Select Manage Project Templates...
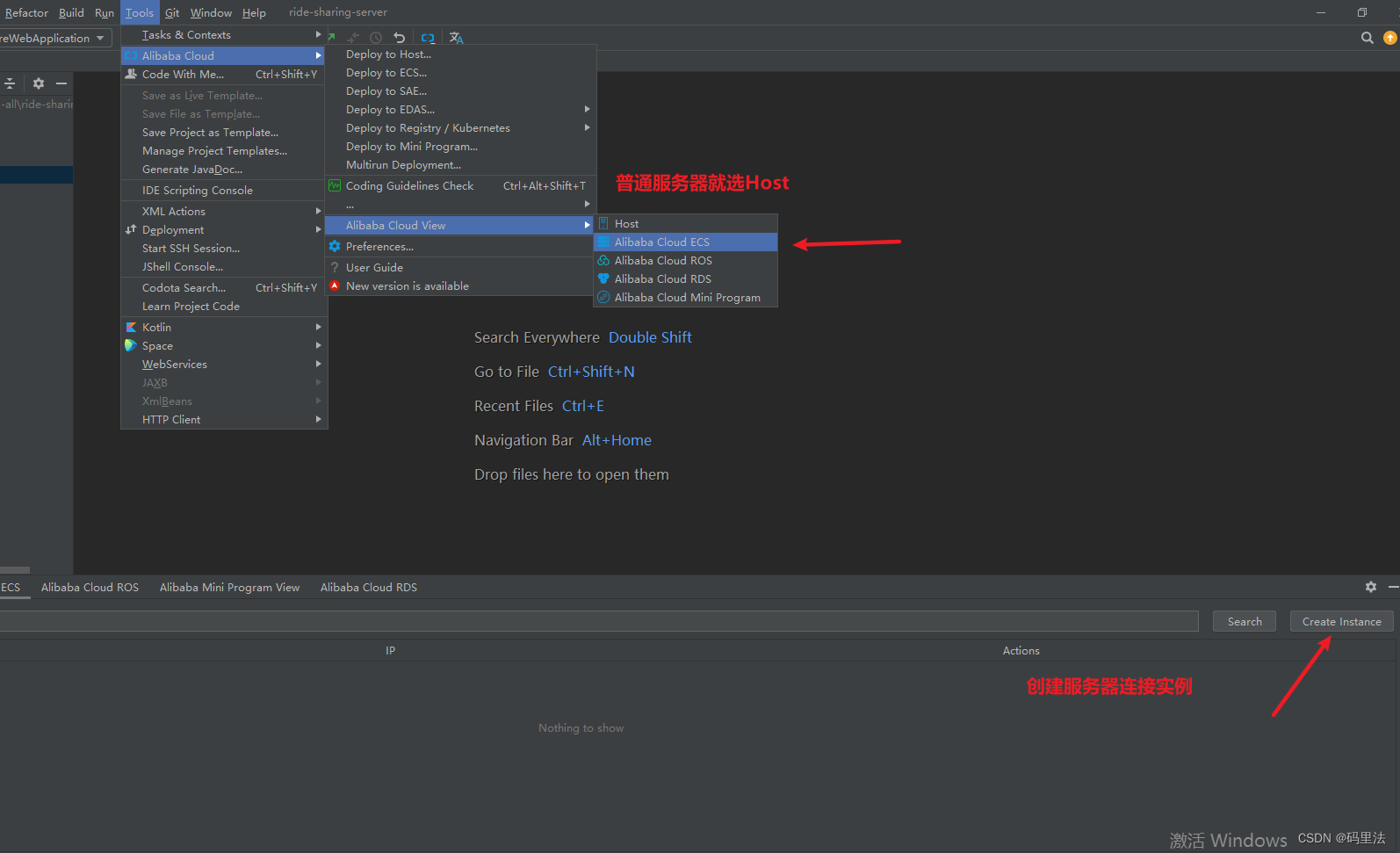Screen dimensions: 1400x853 pyautogui.click(x=224, y=151)
